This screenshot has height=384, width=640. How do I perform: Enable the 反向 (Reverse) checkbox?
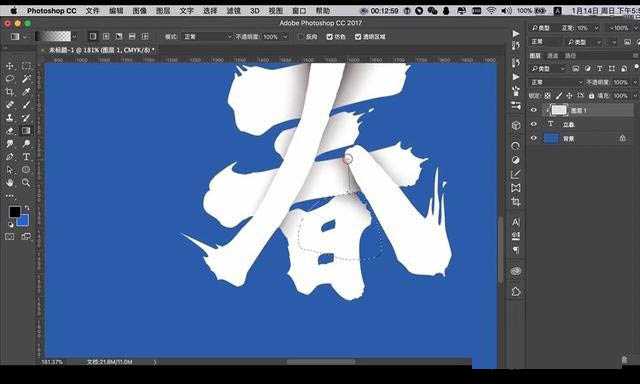(301, 37)
